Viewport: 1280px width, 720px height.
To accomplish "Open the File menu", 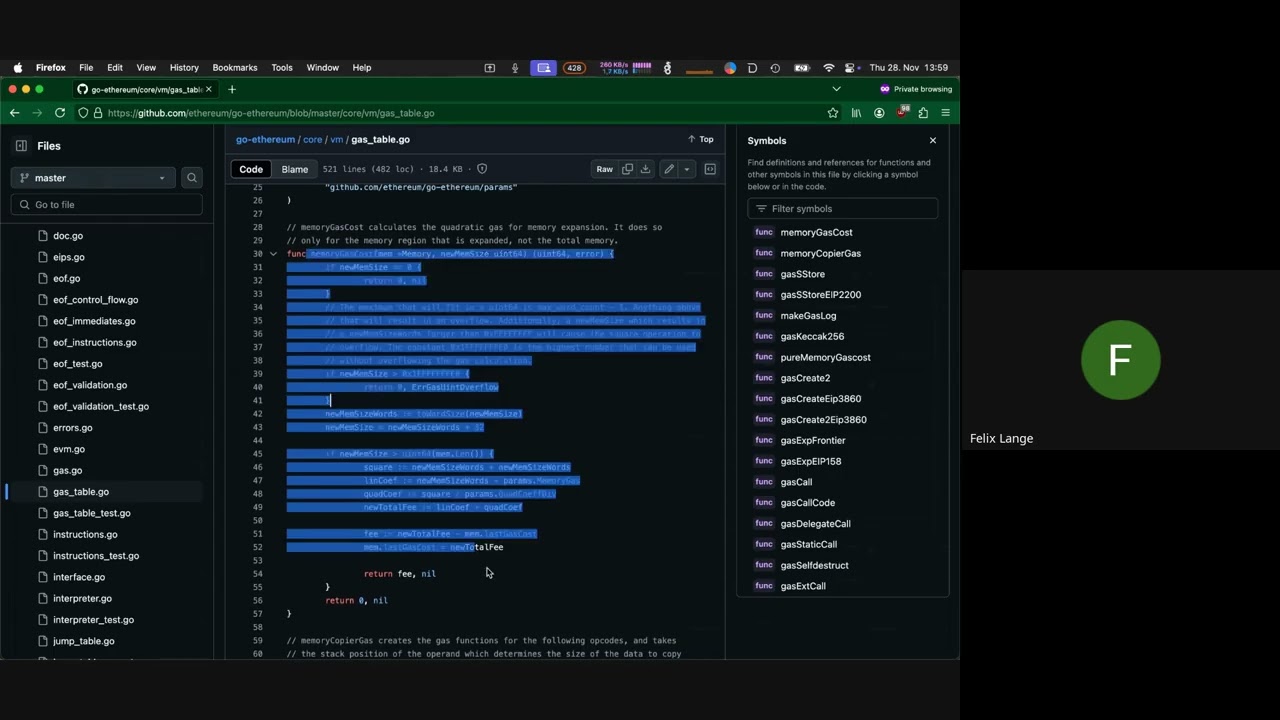I will click(x=86, y=68).
